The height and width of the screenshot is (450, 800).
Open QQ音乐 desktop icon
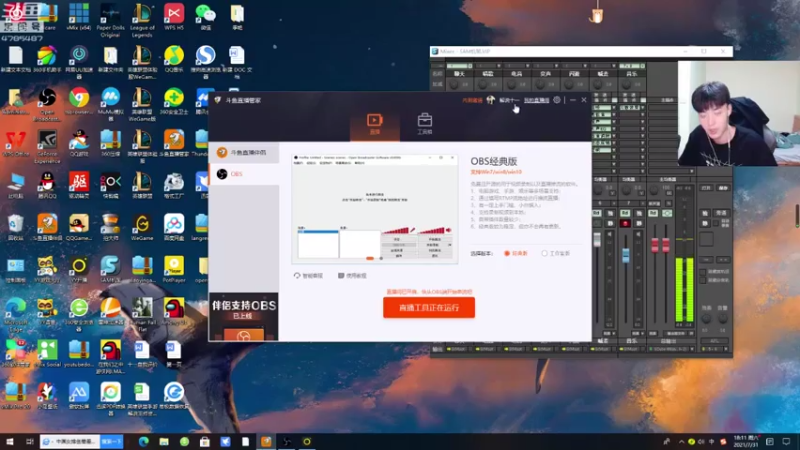(173, 59)
